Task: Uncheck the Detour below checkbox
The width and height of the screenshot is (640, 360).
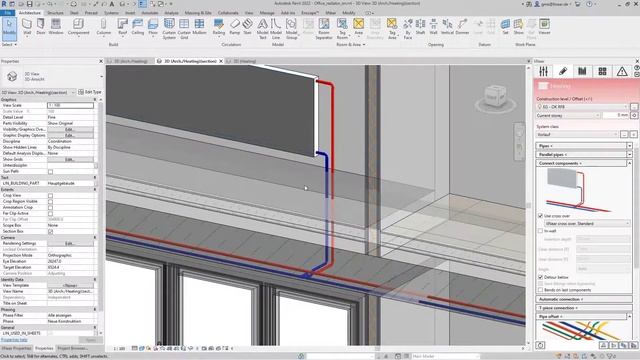Action: [540, 277]
